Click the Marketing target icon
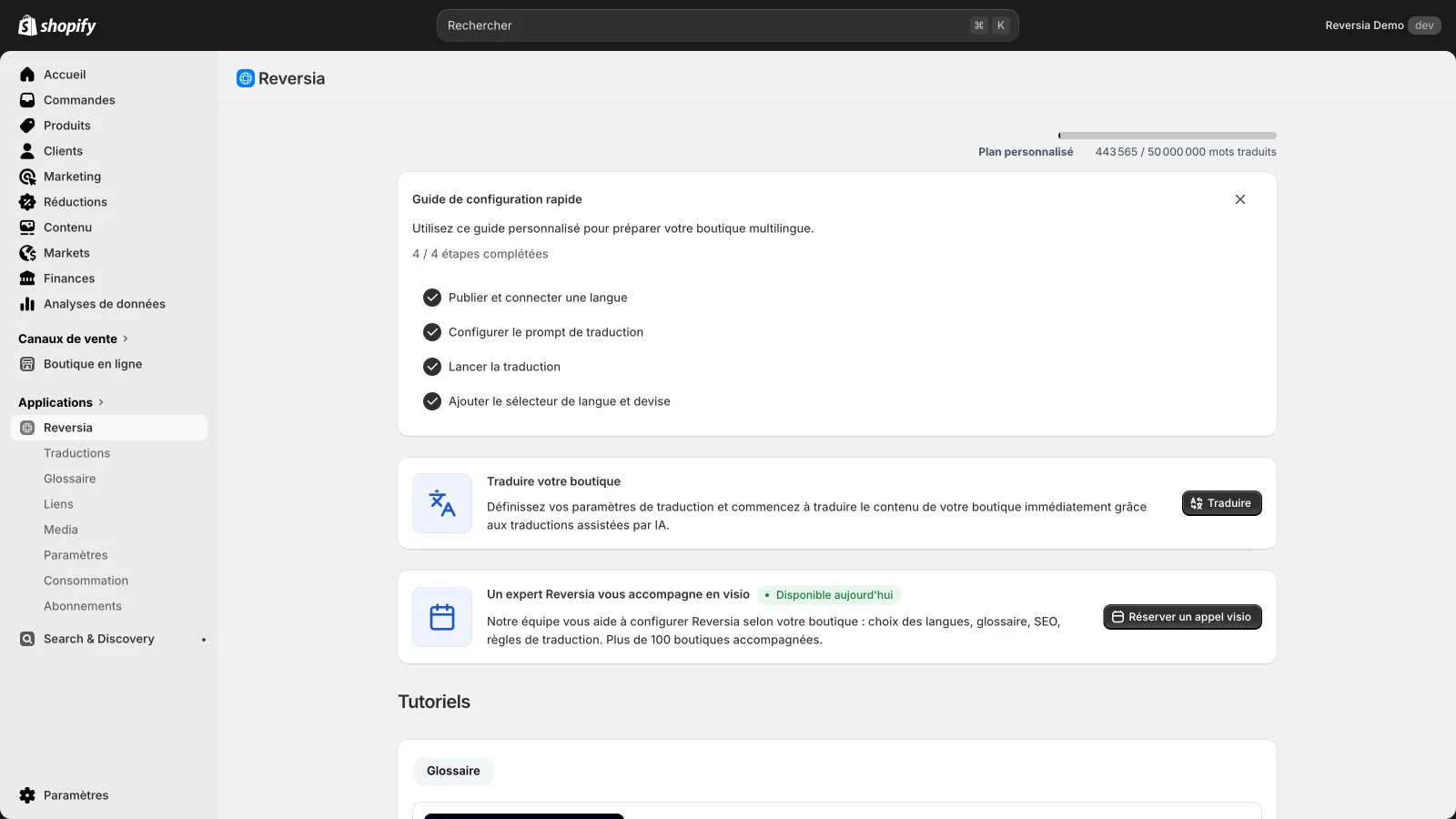Screen dimensions: 1456x819 click(27, 177)
